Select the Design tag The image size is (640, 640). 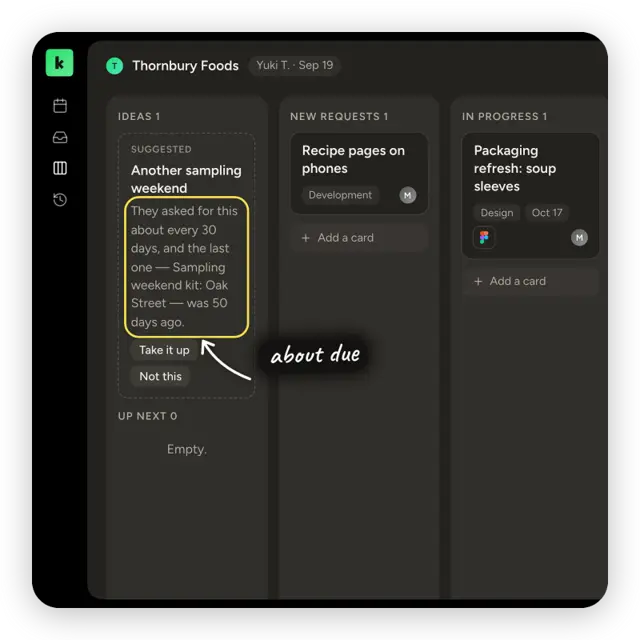(x=497, y=213)
